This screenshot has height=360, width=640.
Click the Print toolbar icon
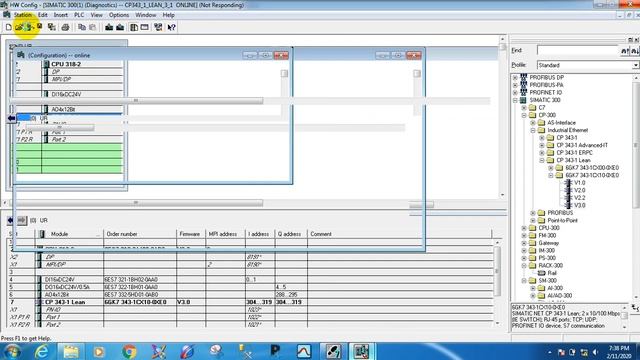point(65,27)
